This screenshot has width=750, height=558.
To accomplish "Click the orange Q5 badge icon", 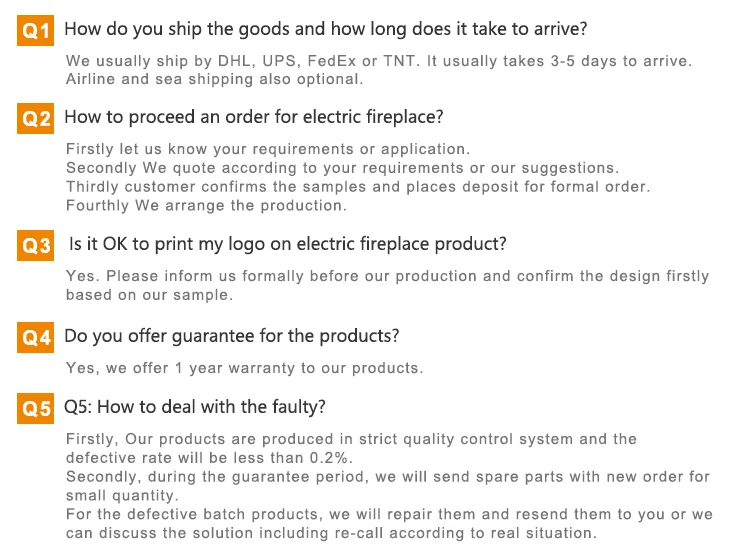I will pos(35,408).
